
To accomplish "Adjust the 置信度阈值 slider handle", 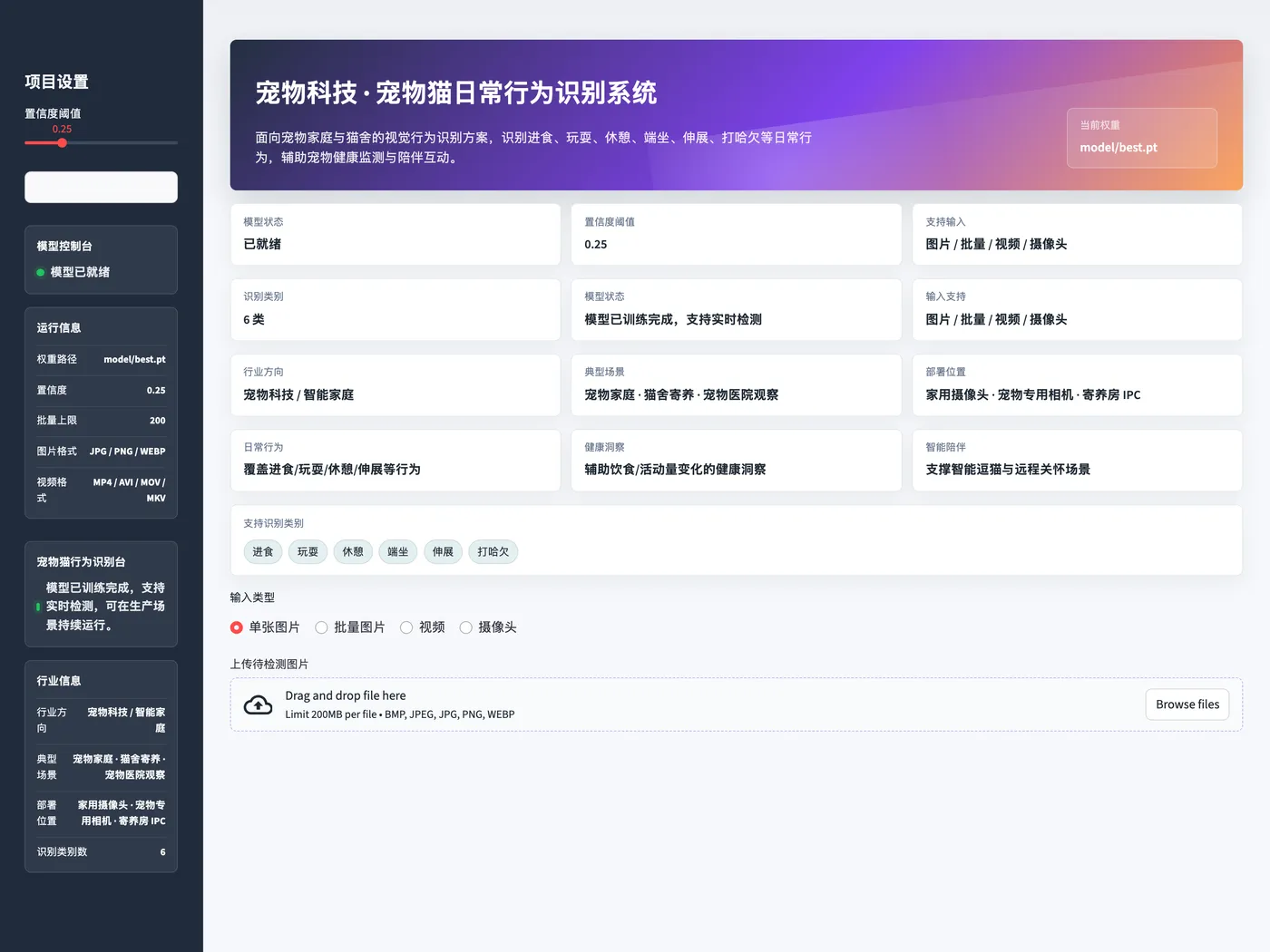I will (x=62, y=142).
